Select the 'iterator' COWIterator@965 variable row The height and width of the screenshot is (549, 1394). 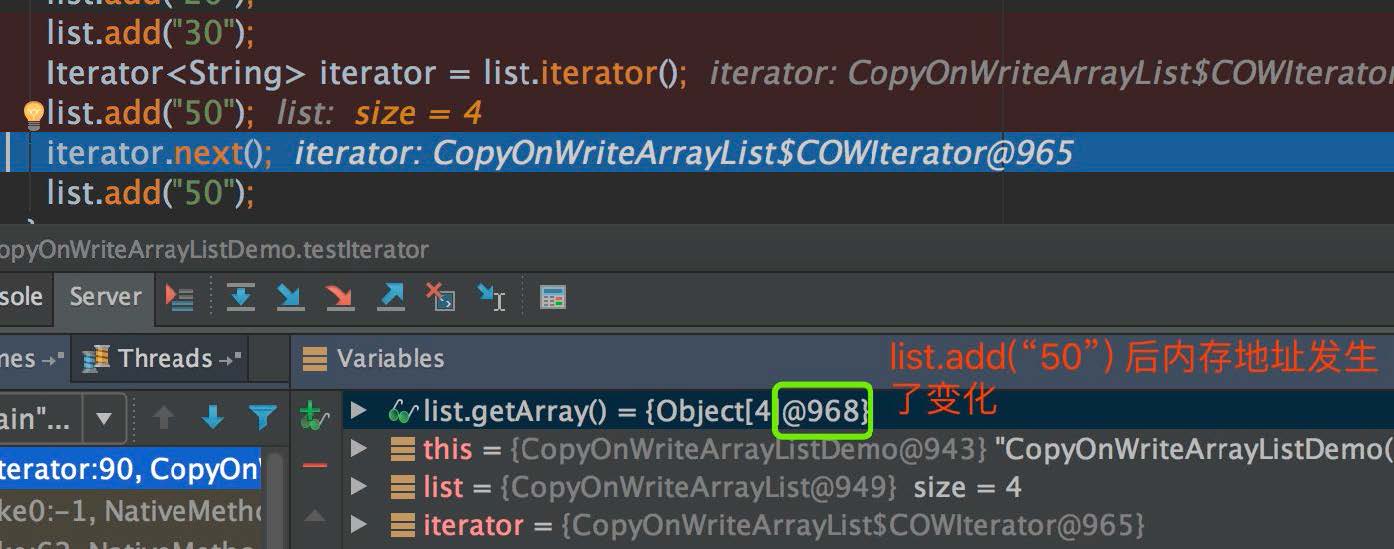pyautogui.click(x=868, y=525)
